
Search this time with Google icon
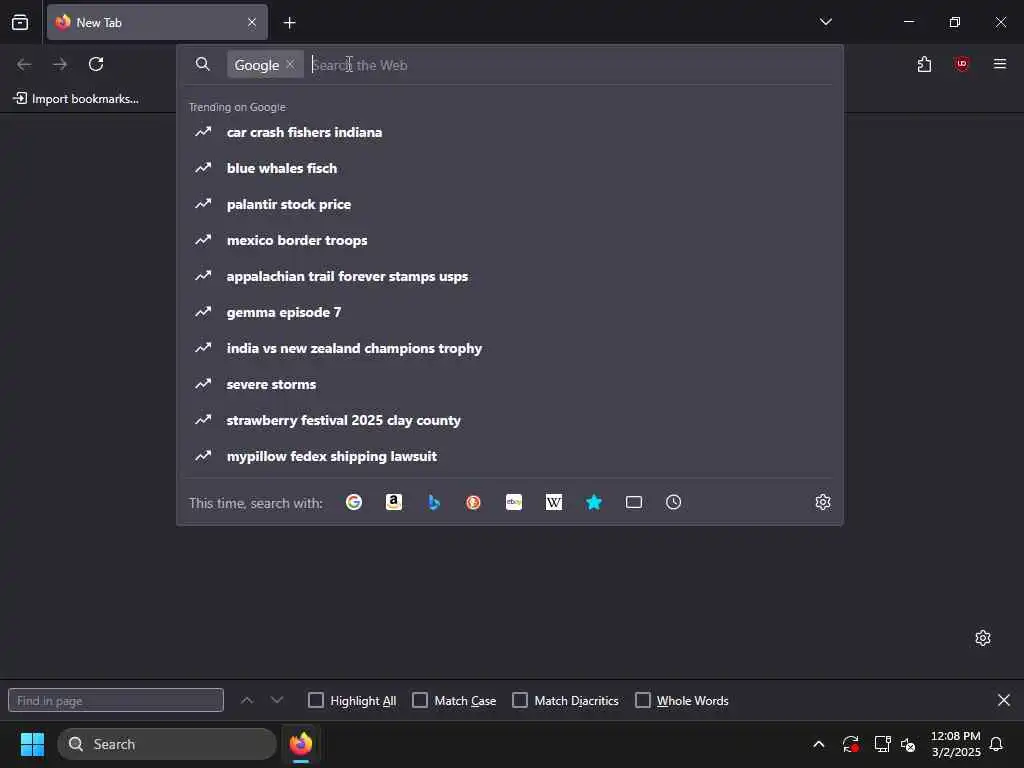(354, 502)
